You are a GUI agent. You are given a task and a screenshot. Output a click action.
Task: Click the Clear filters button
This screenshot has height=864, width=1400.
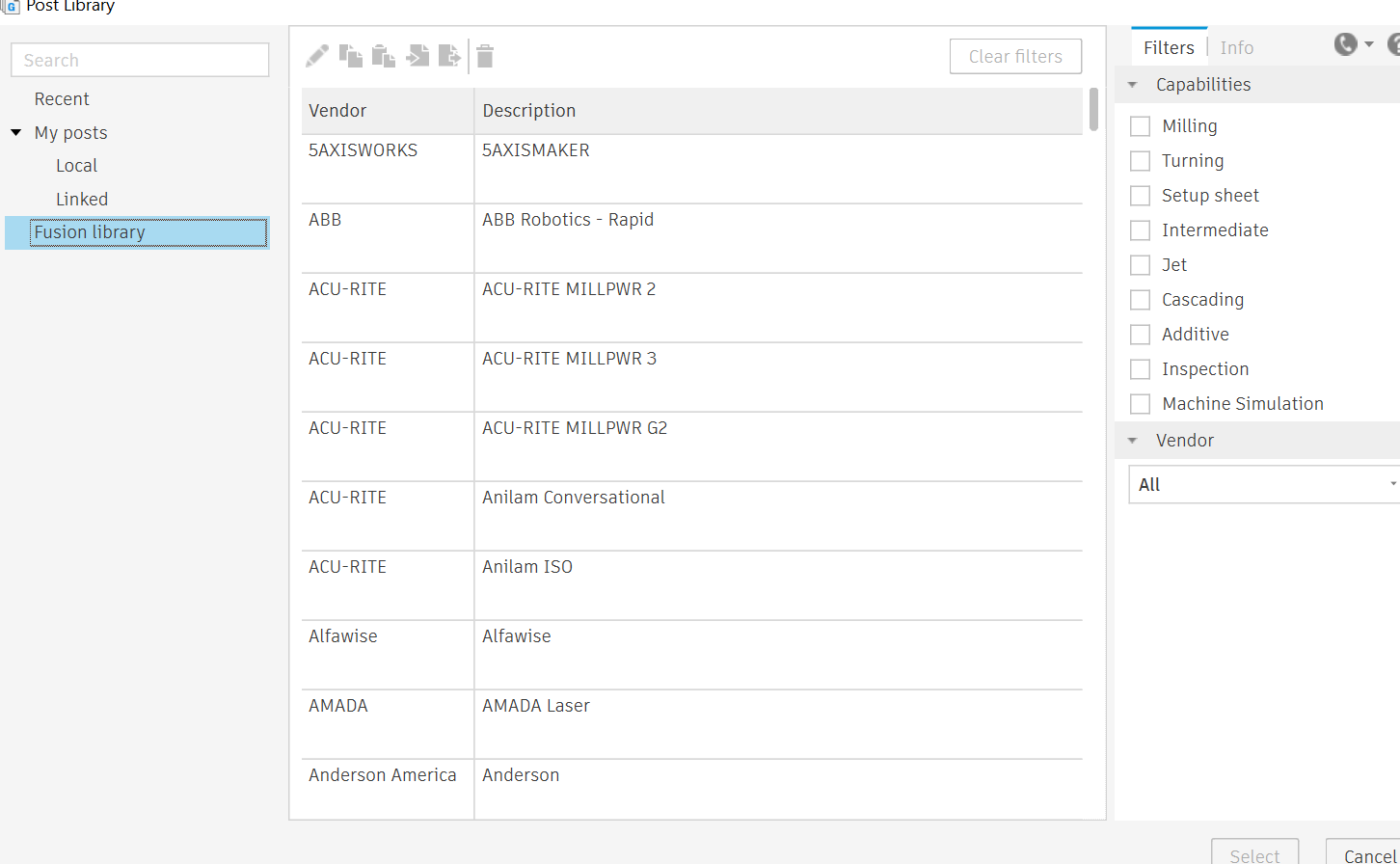pos(1015,57)
